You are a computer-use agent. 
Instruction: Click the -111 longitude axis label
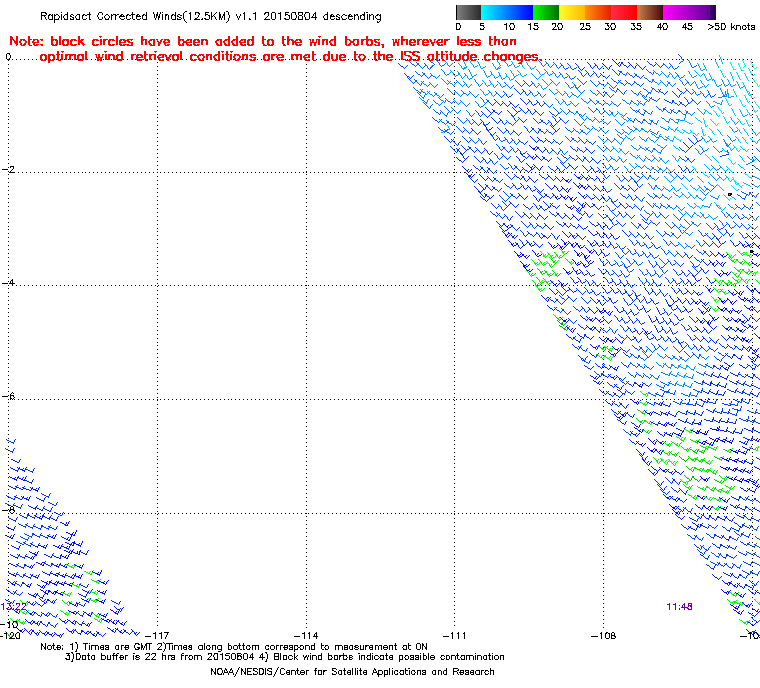point(454,635)
